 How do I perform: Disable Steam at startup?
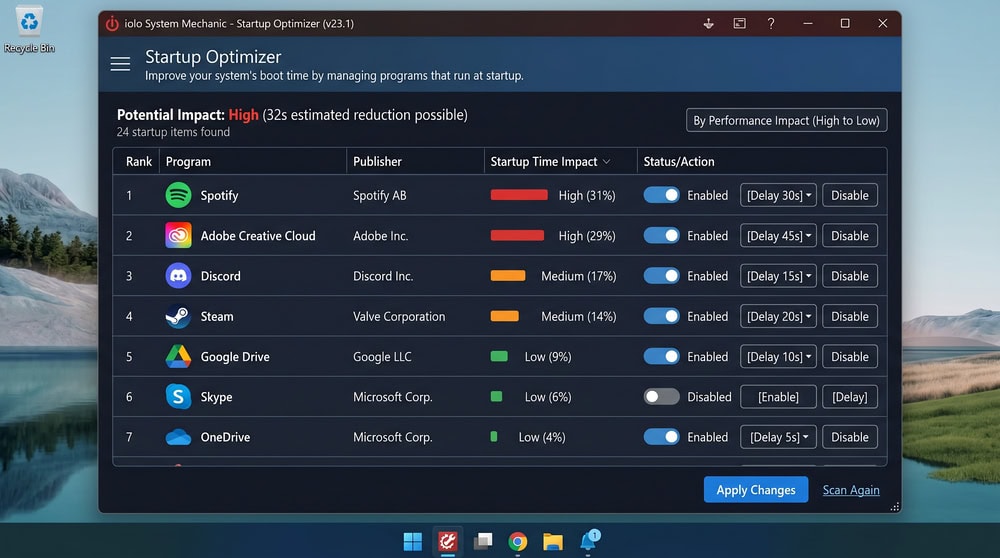tap(849, 316)
